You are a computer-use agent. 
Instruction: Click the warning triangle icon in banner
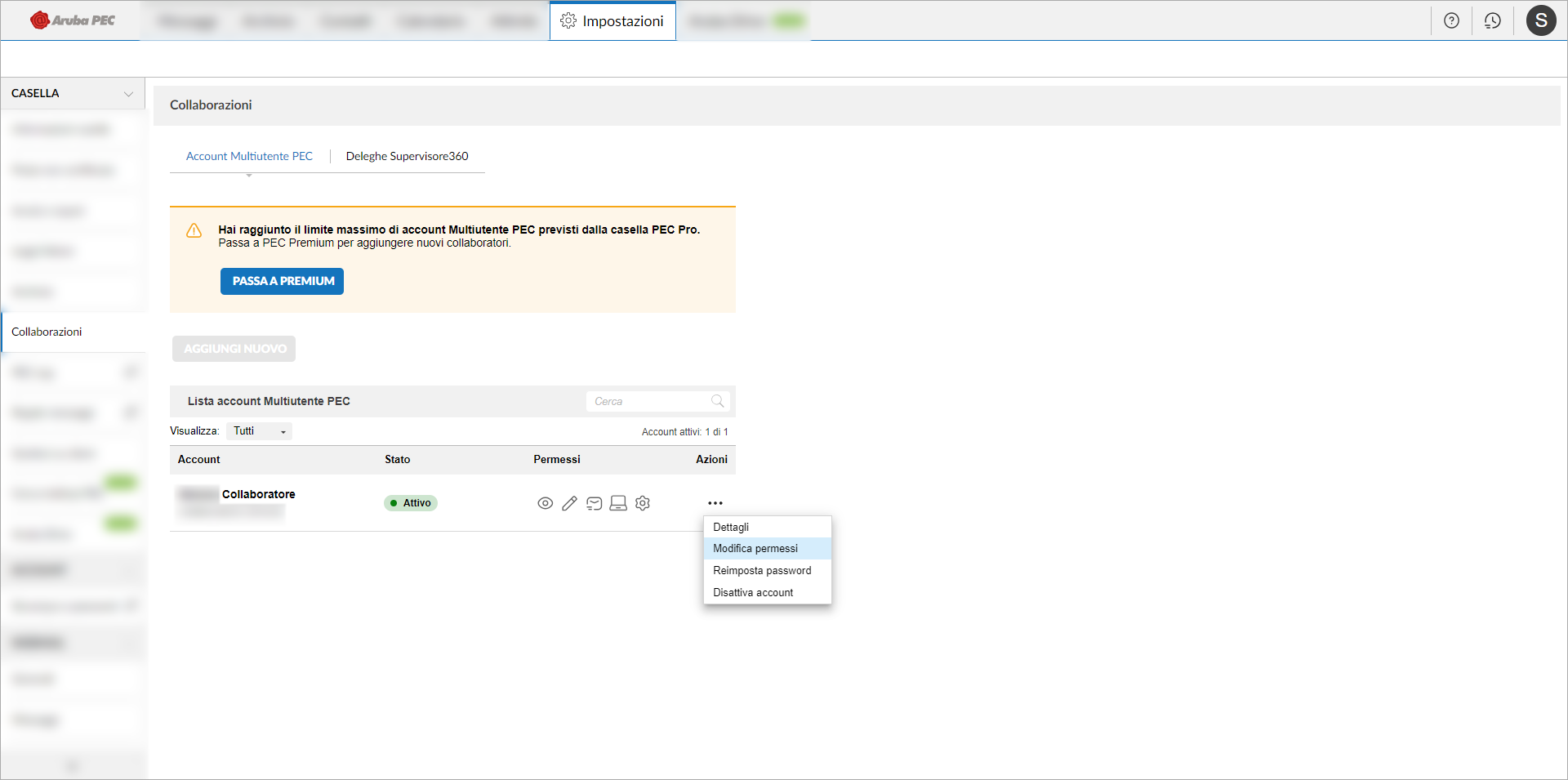coord(194,231)
